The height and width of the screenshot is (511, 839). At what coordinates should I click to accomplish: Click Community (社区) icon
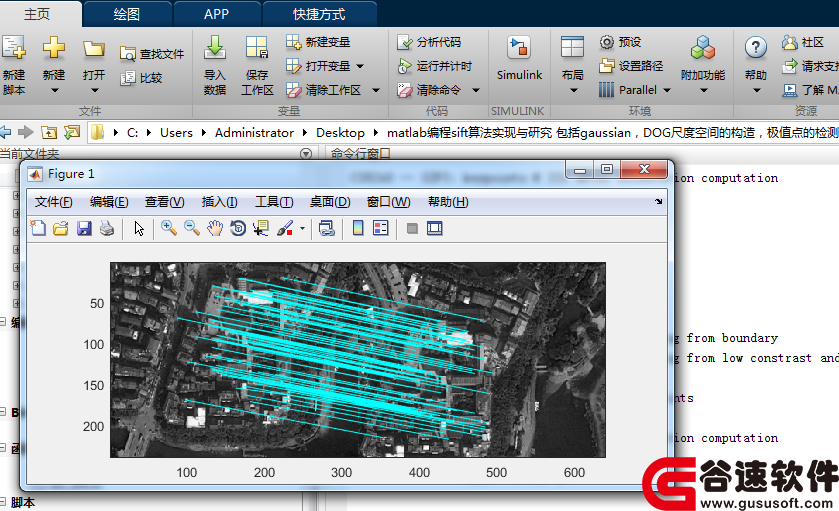click(x=790, y=42)
